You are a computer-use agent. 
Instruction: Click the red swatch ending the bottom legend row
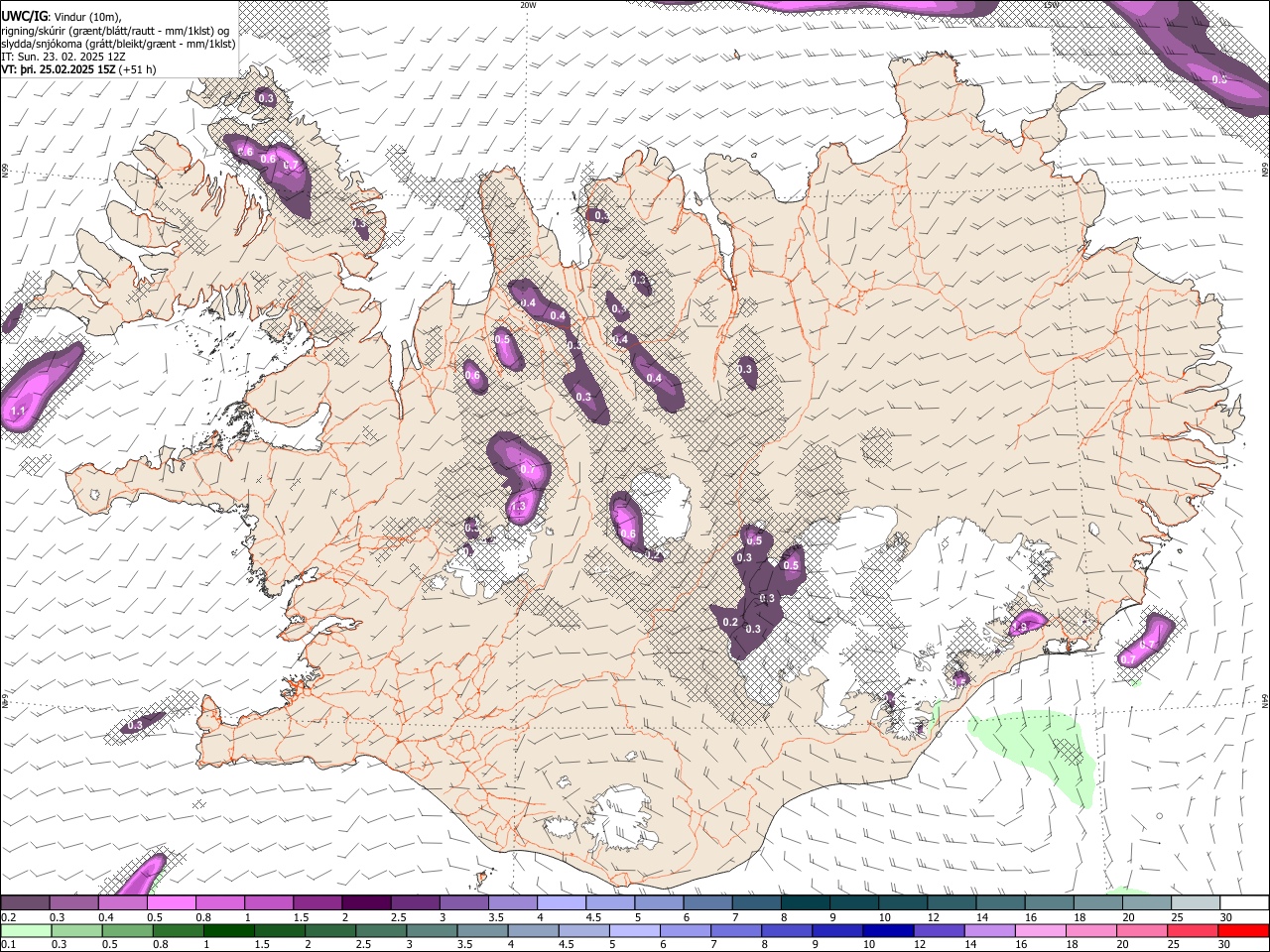point(1243,930)
